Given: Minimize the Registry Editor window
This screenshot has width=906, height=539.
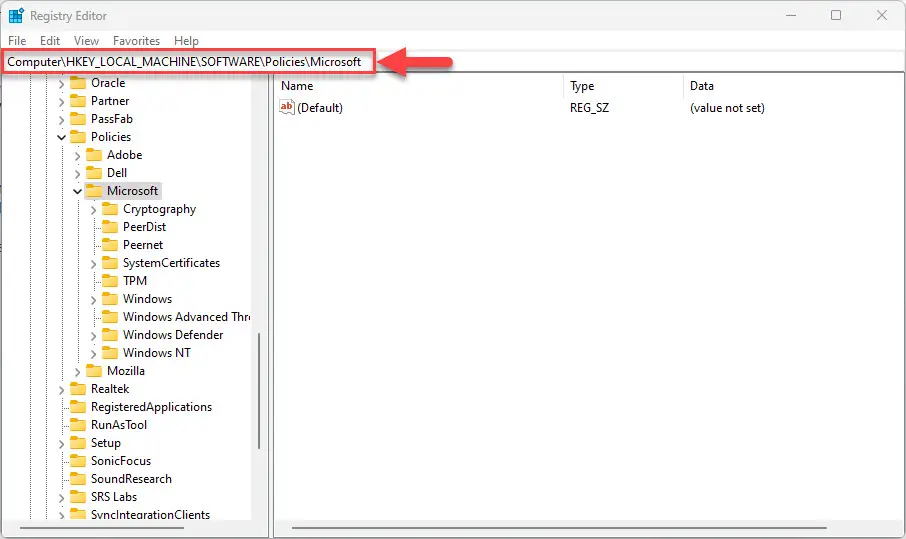Looking at the screenshot, I should click(791, 16).
